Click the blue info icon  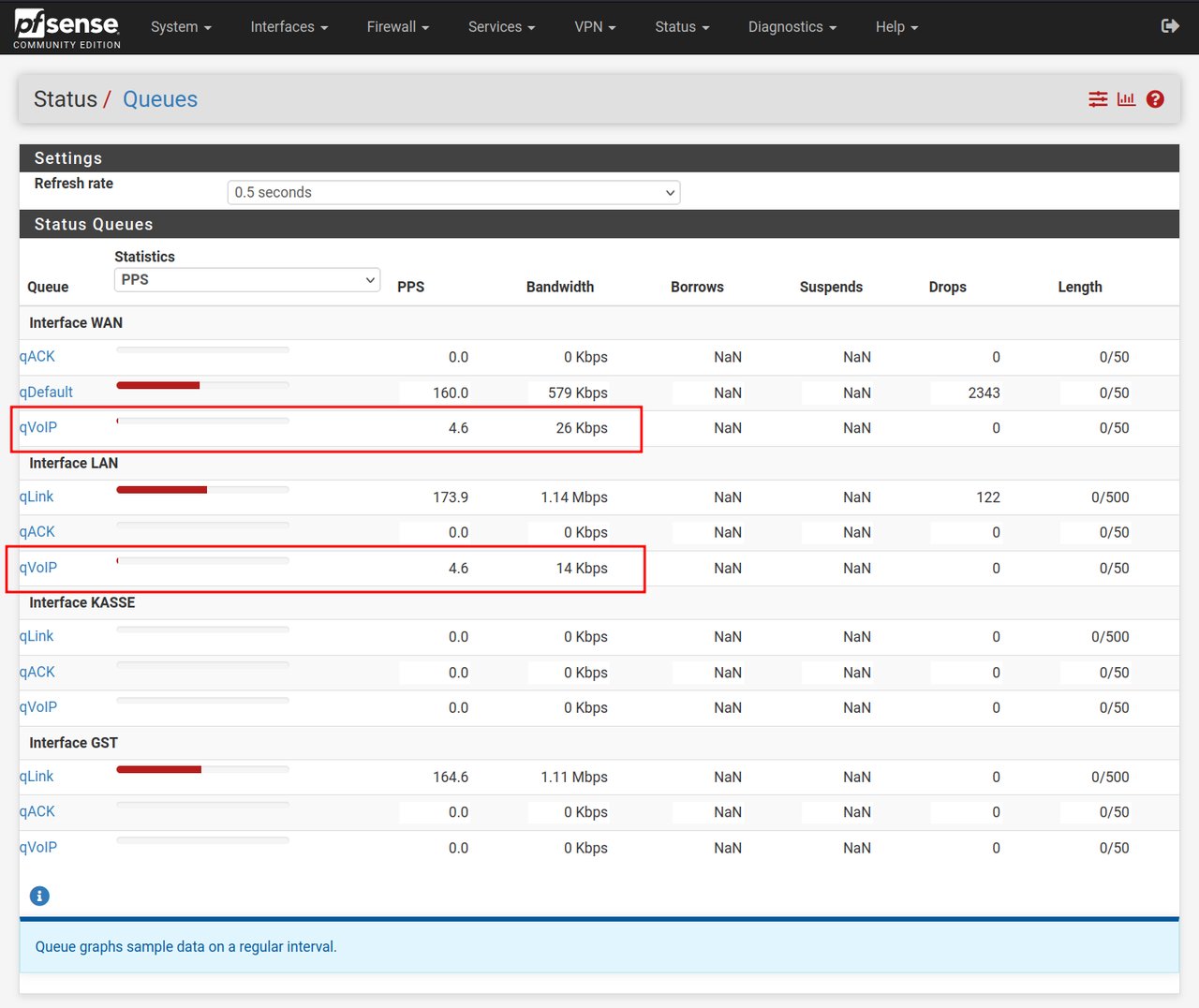tap(39, 896)
